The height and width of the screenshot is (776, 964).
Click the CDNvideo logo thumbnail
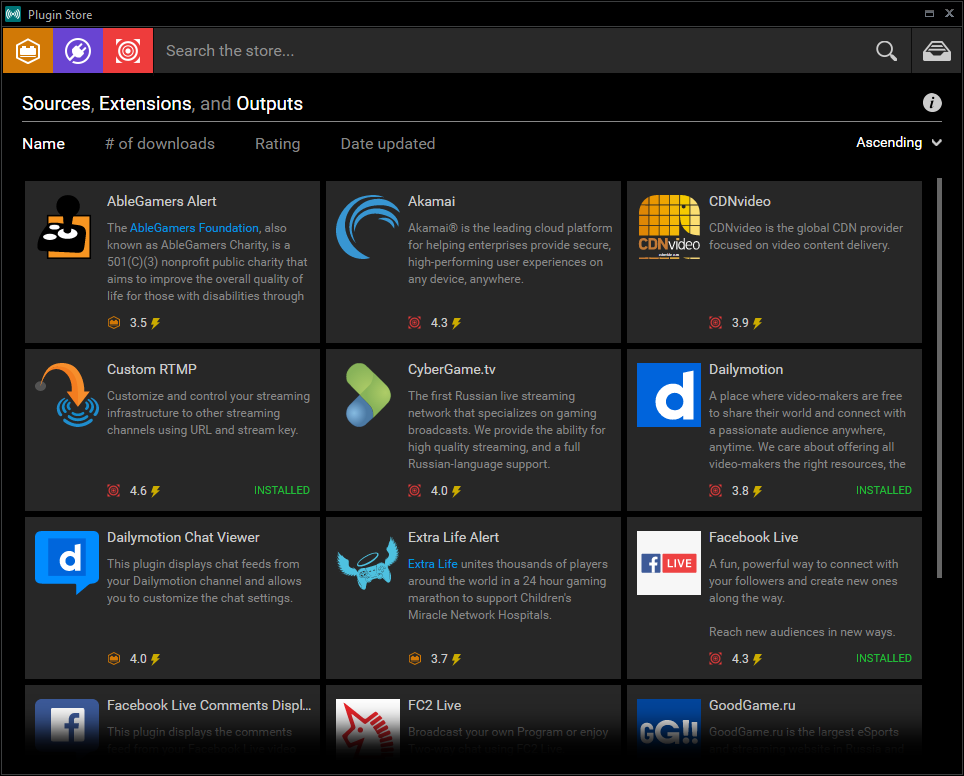click(669, 227)
